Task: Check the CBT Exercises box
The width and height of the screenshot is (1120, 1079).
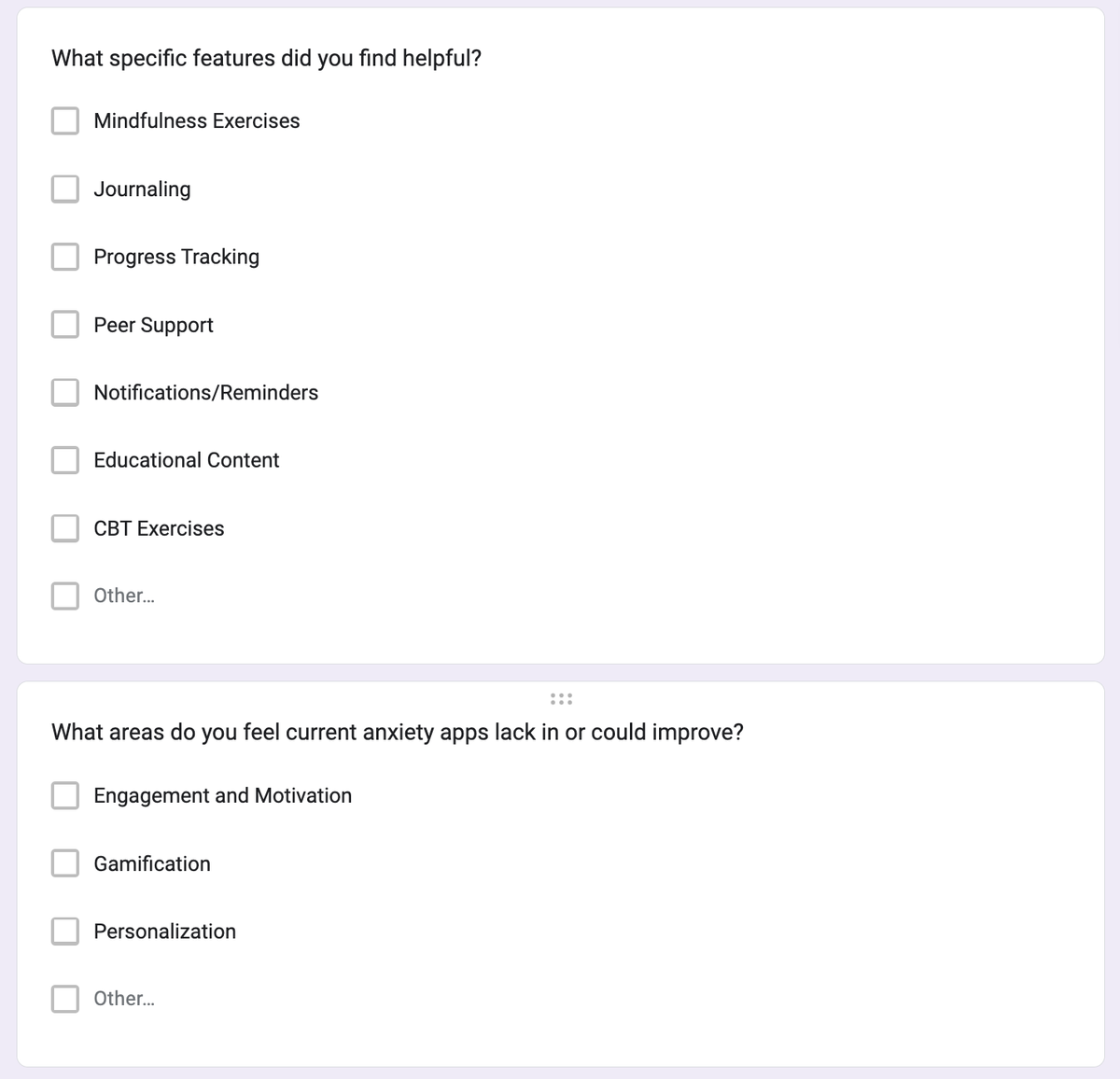Action: click(x=64, y=527)
